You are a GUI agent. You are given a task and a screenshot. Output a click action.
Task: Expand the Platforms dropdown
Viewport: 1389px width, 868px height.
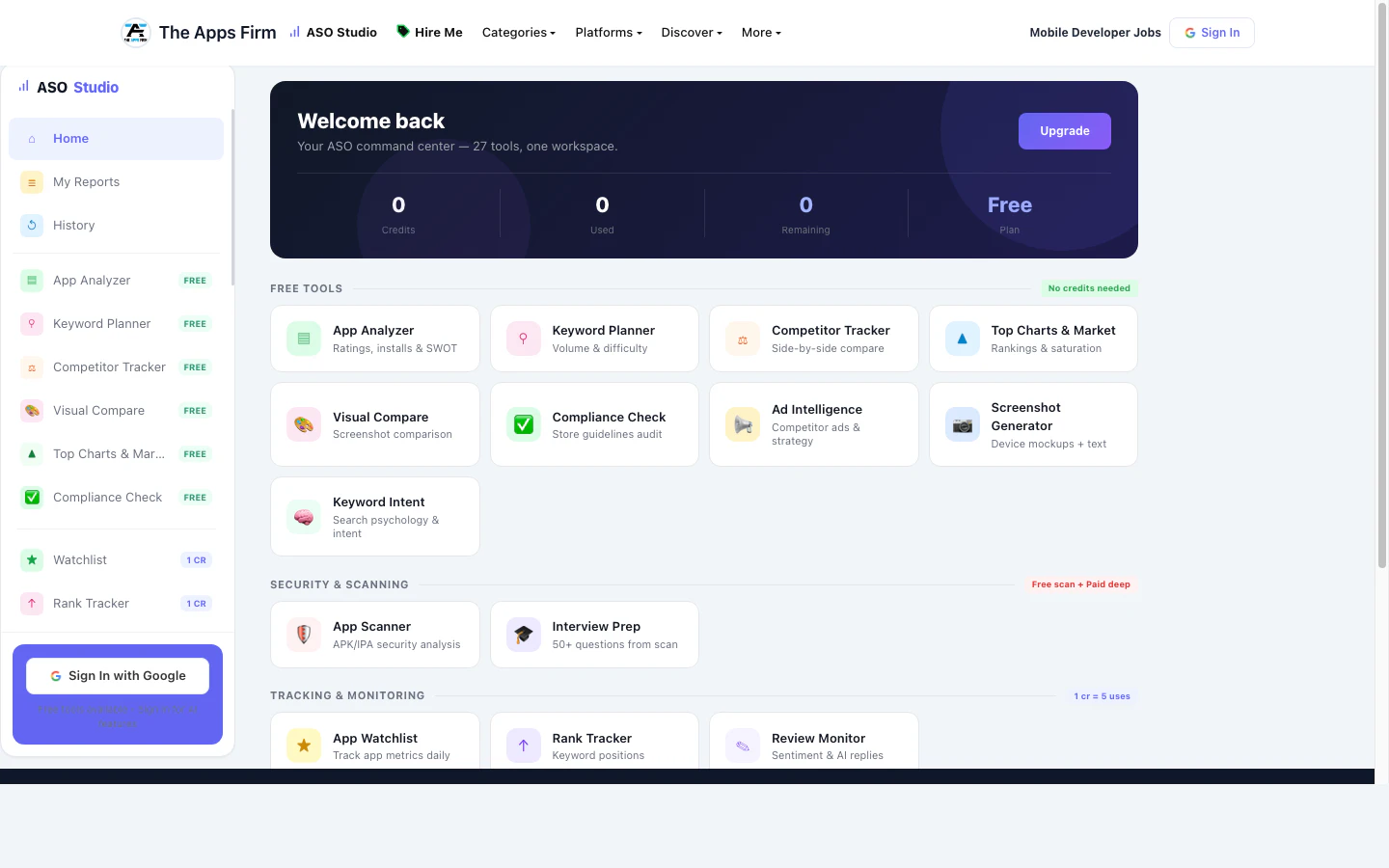pos(609,33)
